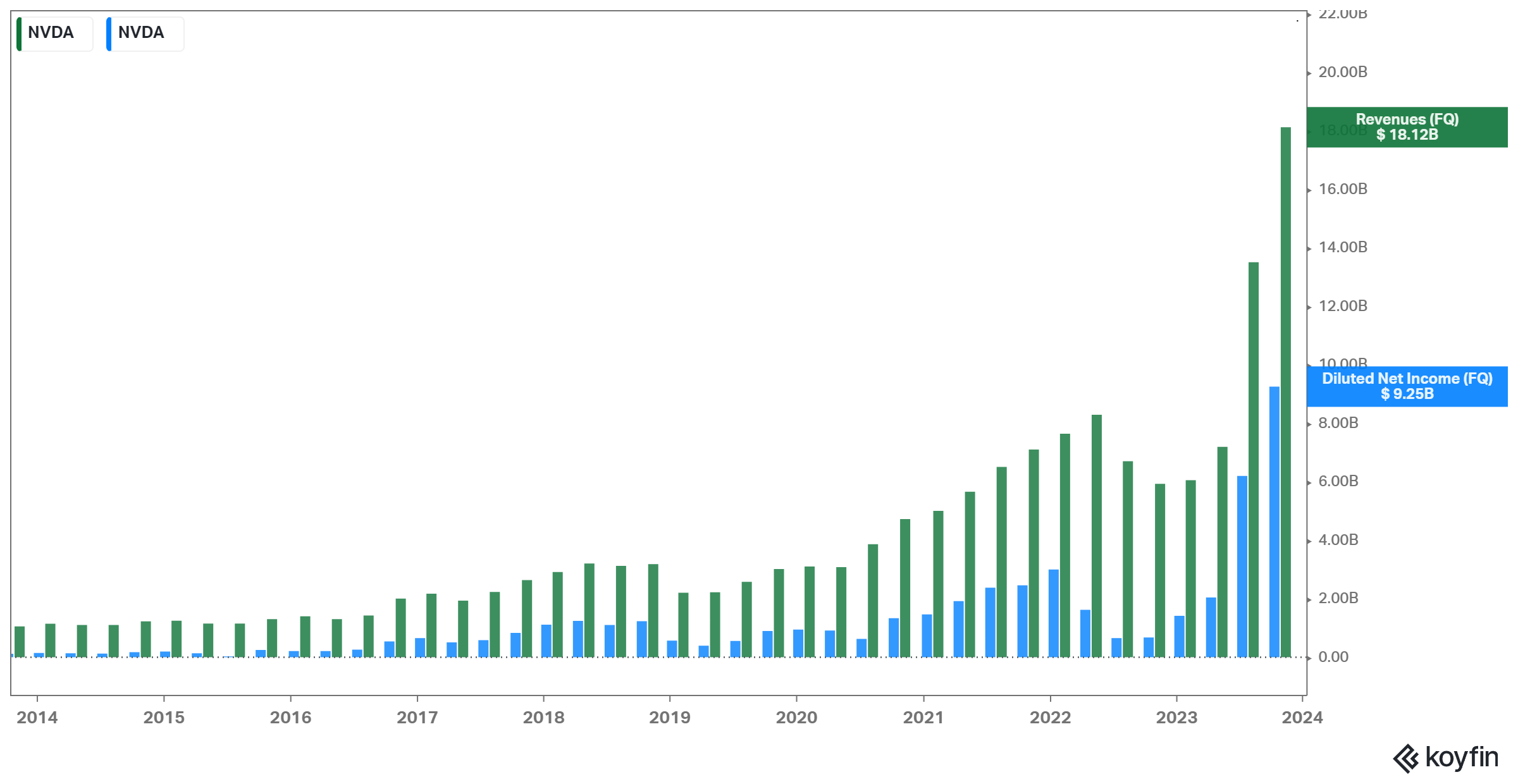Click the tallest blue net income bar
The height and width of the screenshot is (784, 1518).
(x=1274, y=522)
